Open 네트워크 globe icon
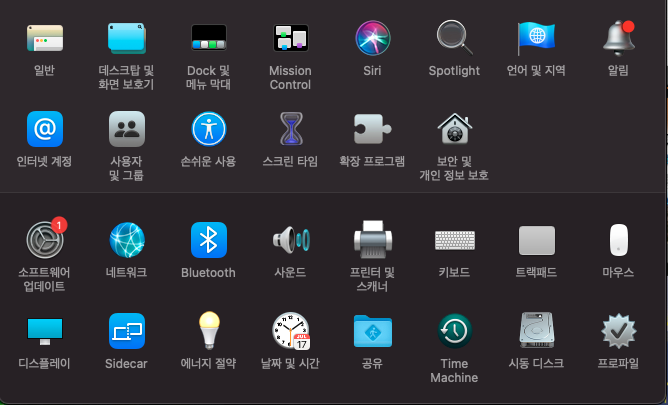Viewport: 668px width, 405px height. pos(127,240)
